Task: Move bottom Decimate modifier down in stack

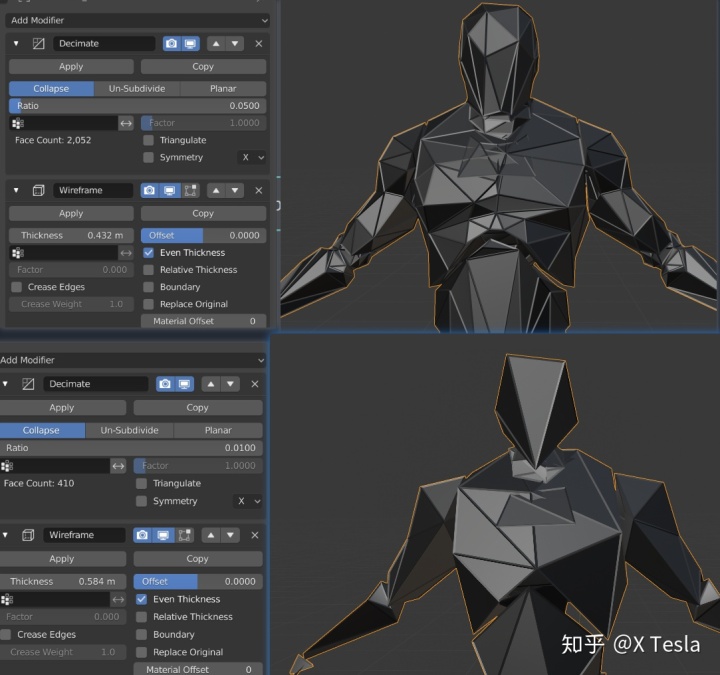Action: point(230,384)
